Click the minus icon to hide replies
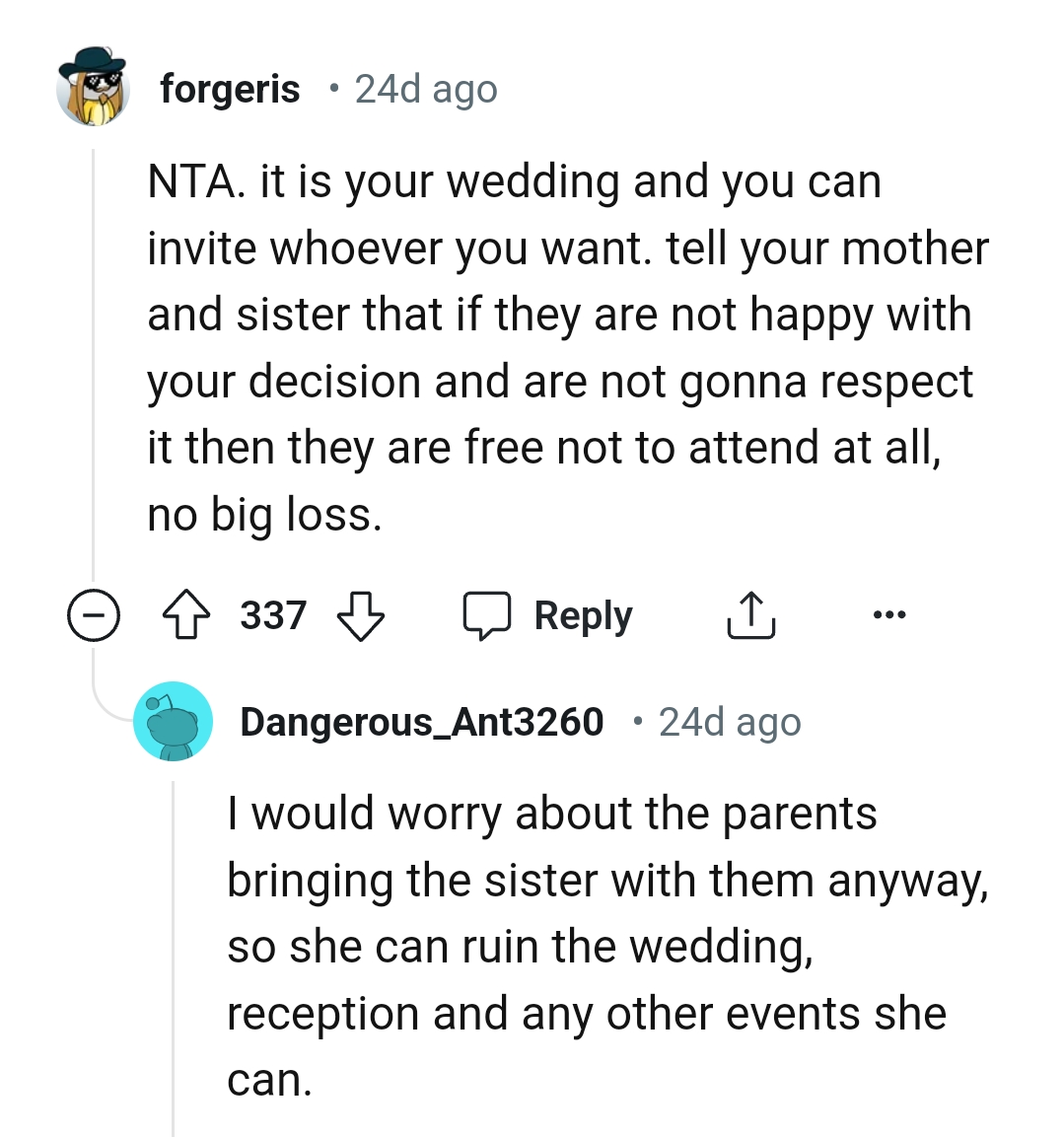 pos(94,614)
